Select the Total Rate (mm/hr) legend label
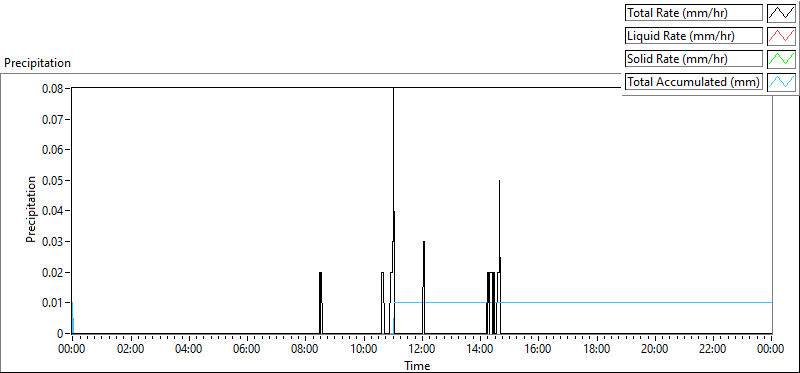 click(694, 13)
